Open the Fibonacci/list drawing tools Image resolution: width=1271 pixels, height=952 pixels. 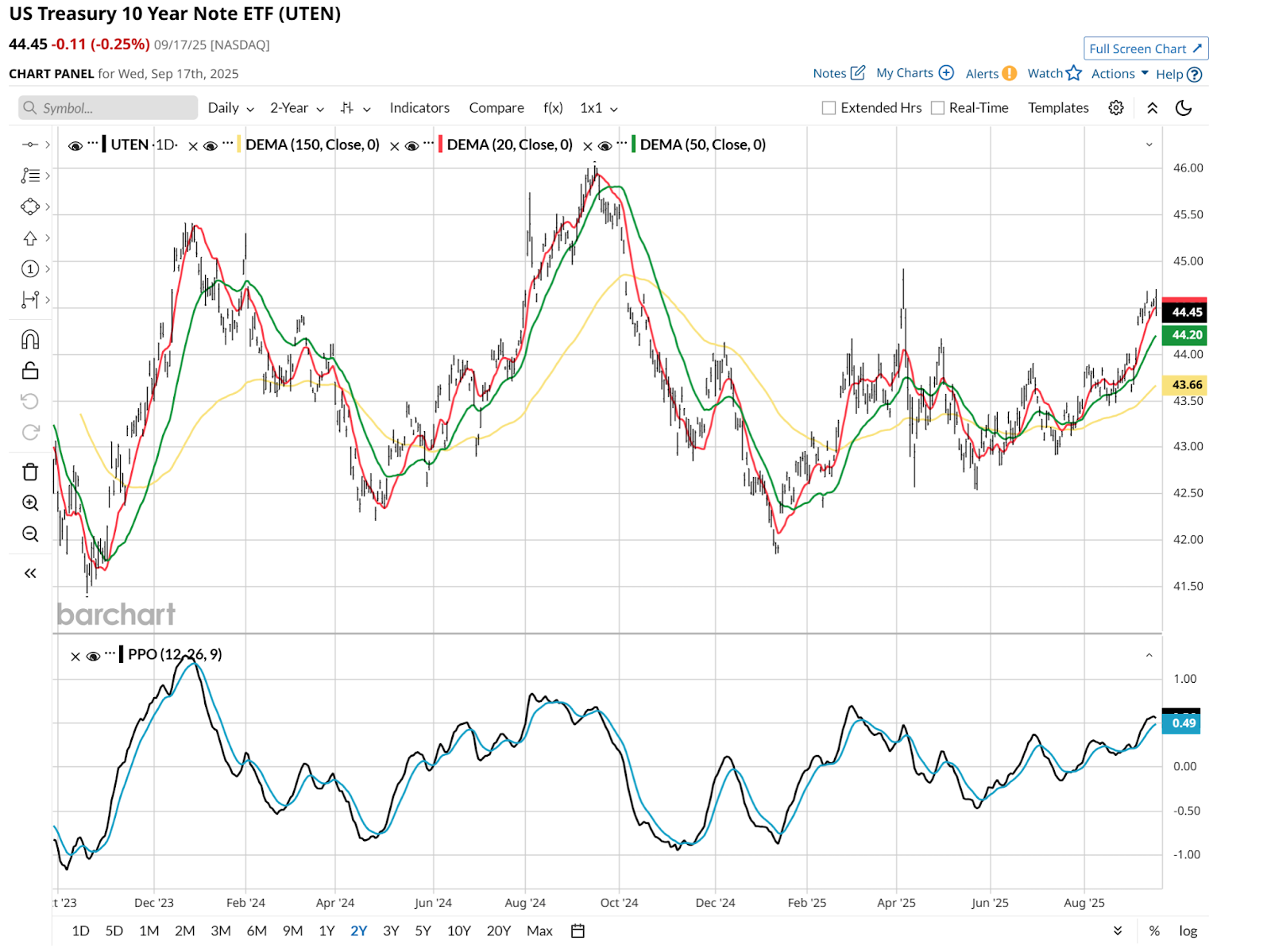click(x=30, y=175)
